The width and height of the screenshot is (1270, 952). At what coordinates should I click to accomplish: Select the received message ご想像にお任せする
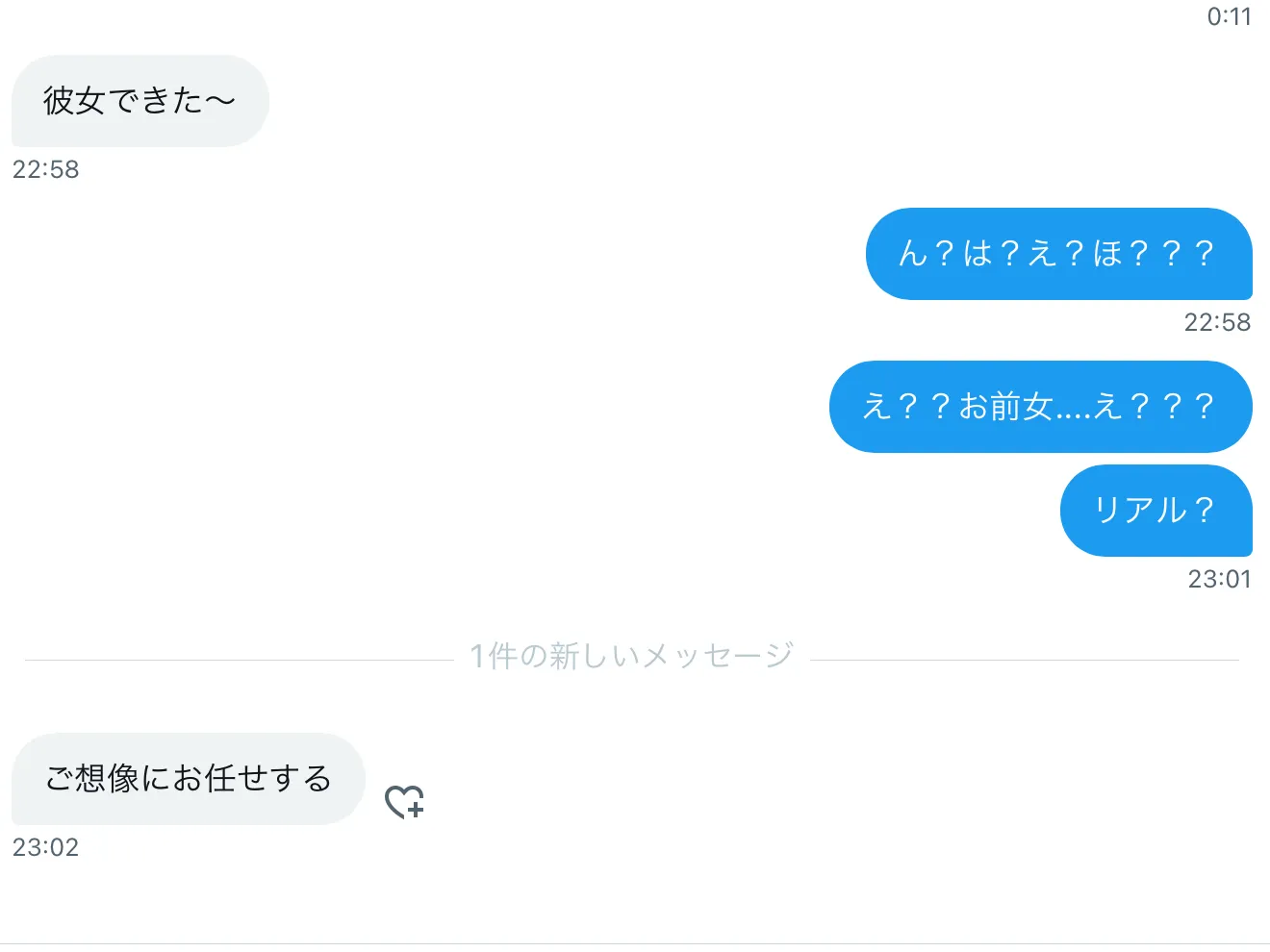coord(189,779)
